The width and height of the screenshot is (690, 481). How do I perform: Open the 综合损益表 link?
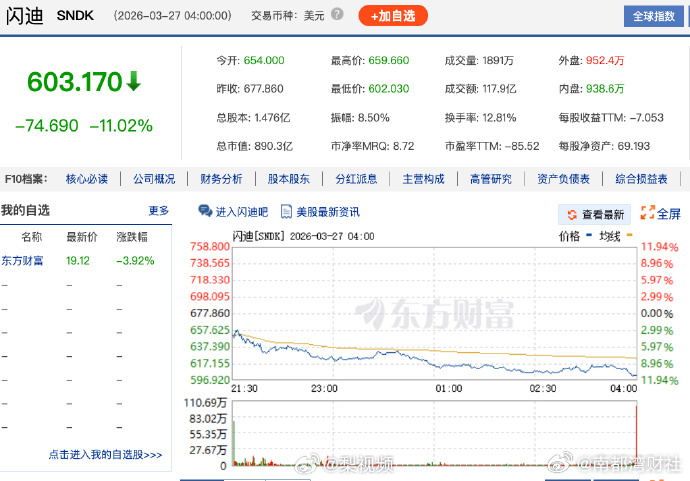tap(641, 179)
